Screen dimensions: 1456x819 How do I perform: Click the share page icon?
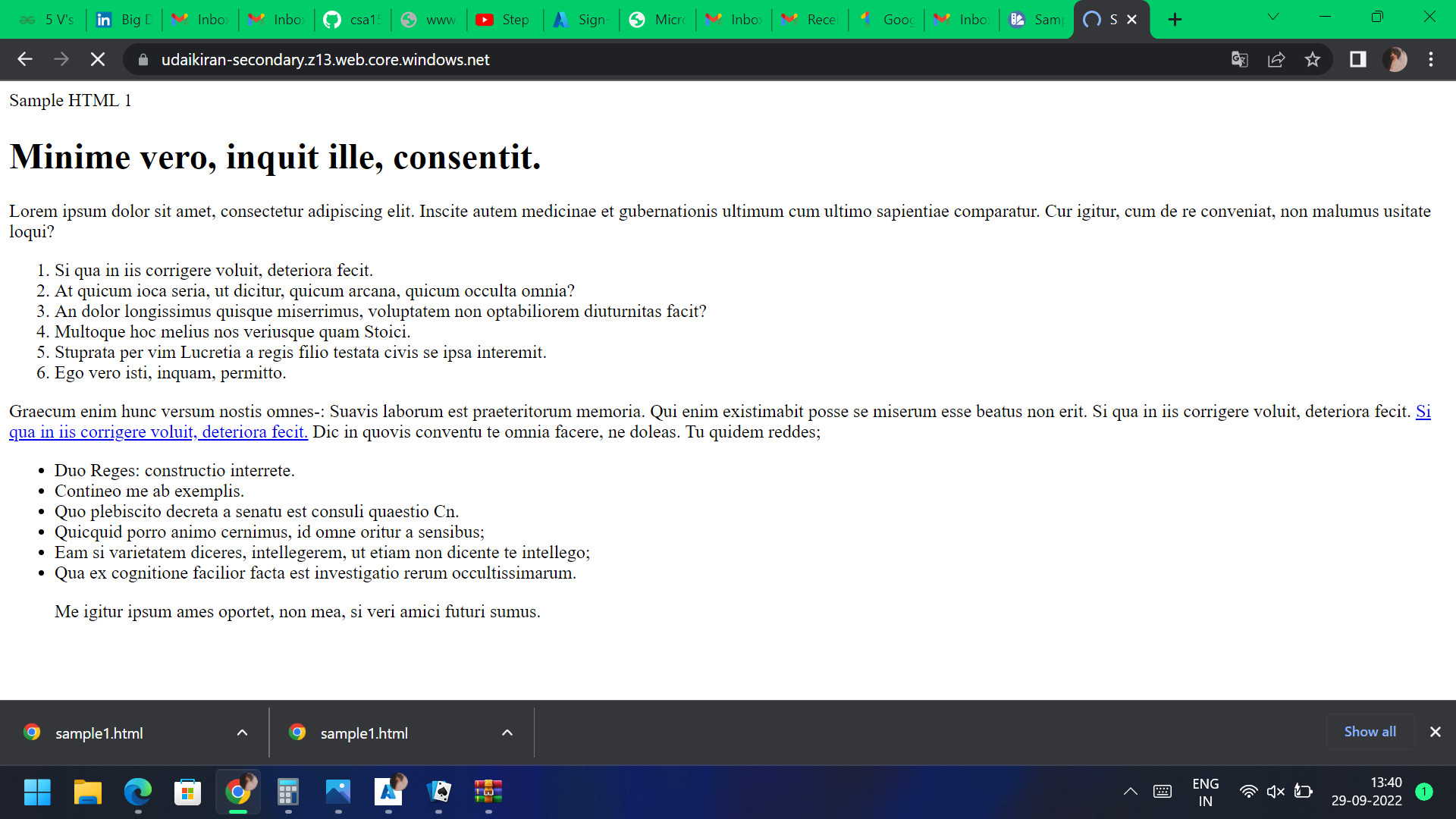[x=1276, y=59]
